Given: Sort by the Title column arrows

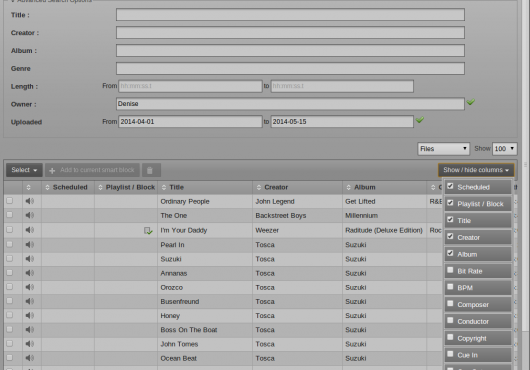Looking at the screenshot, I should click(164, 188).
